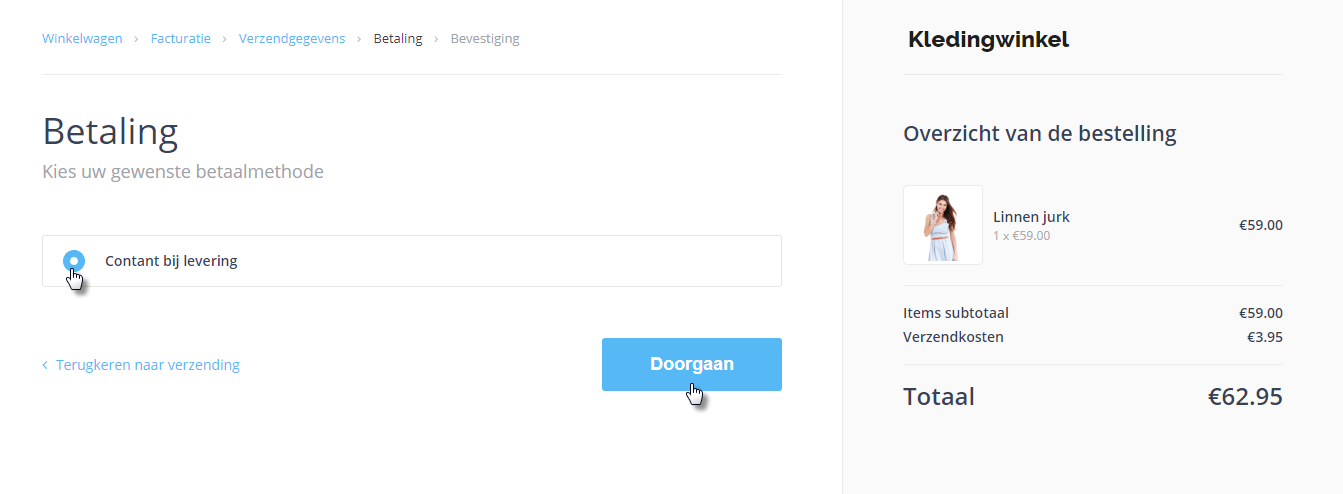Click the Doorgaan button
This screenshot has height=494, width=1343.
point(691,364)
